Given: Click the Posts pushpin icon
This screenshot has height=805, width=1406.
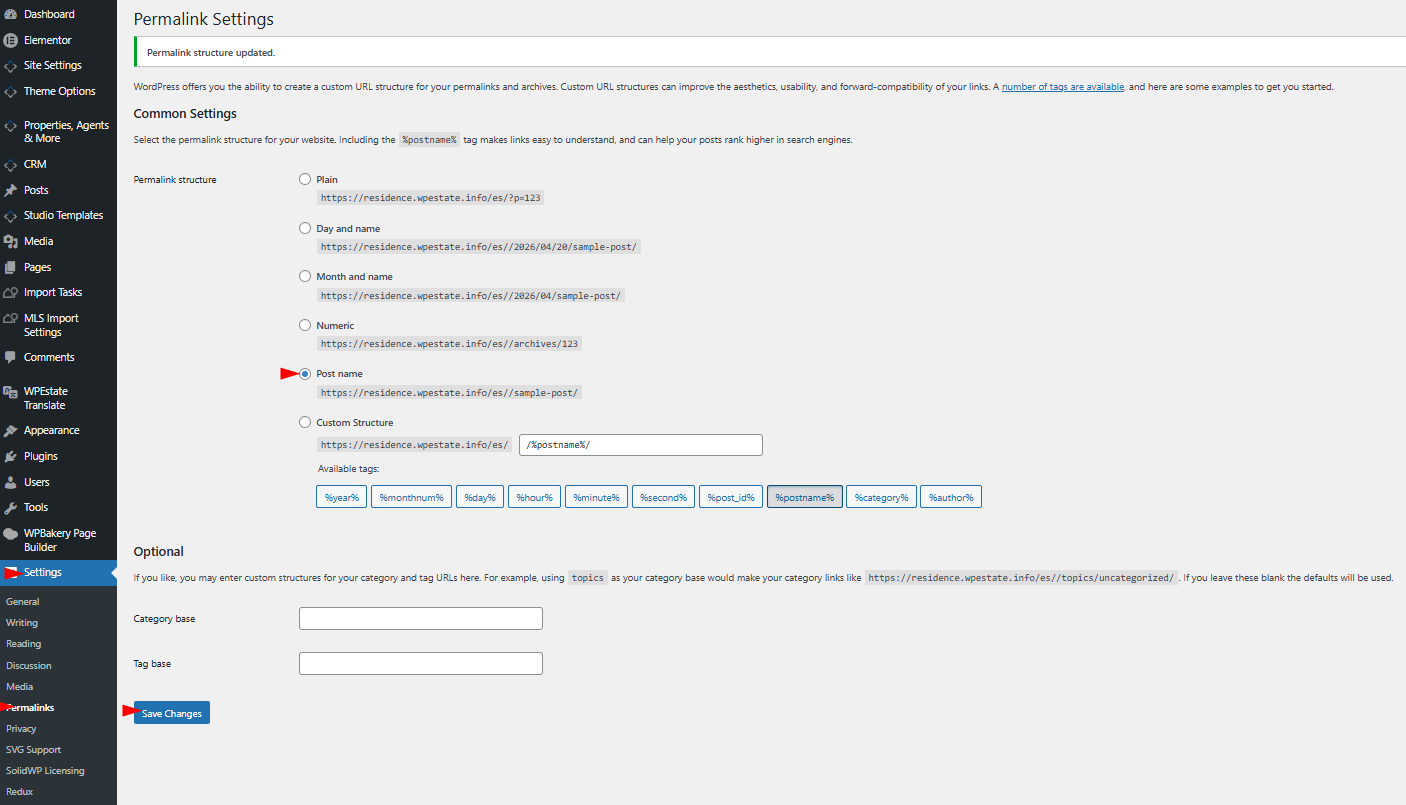Looking at the screenshot, I should (x=11, y=190).
